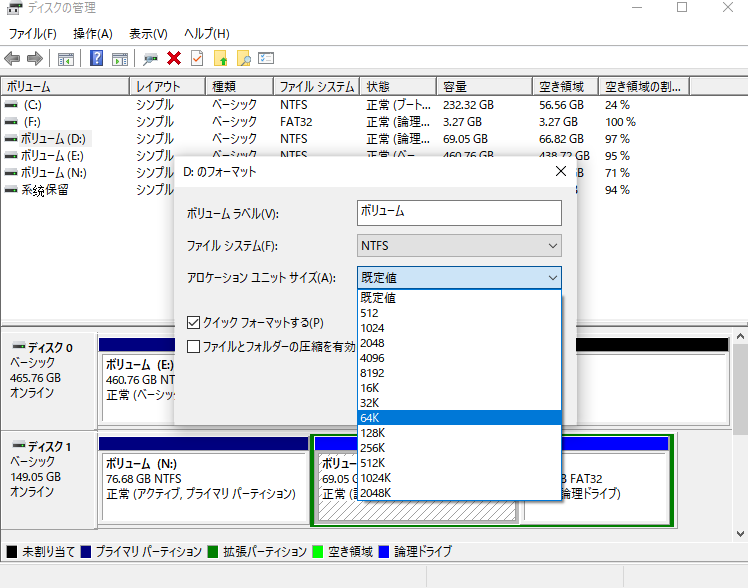
Task: Open the ヘルプ(H) menu
Action: 207,34
